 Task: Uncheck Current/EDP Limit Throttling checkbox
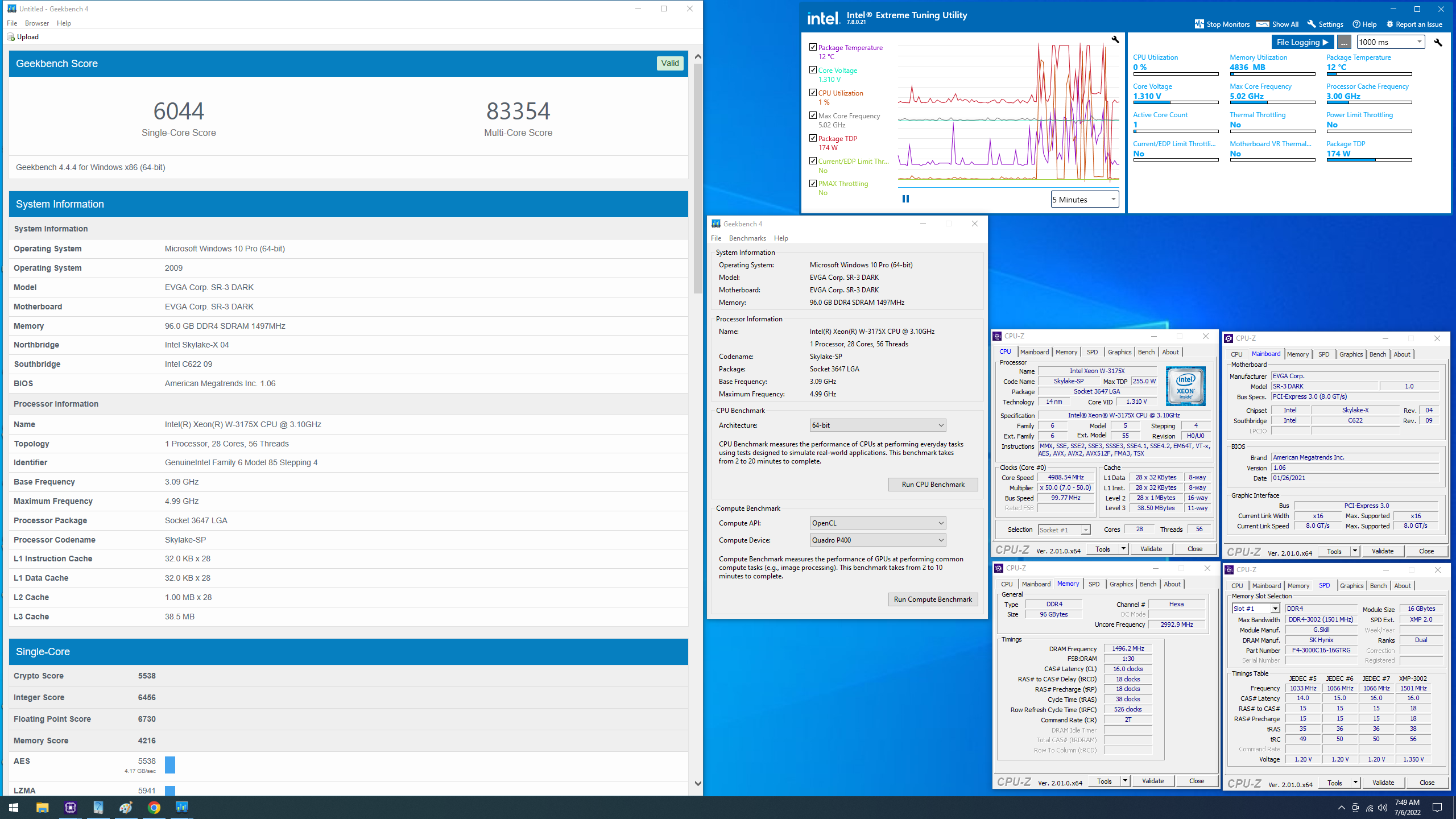[x=813, y=161]
